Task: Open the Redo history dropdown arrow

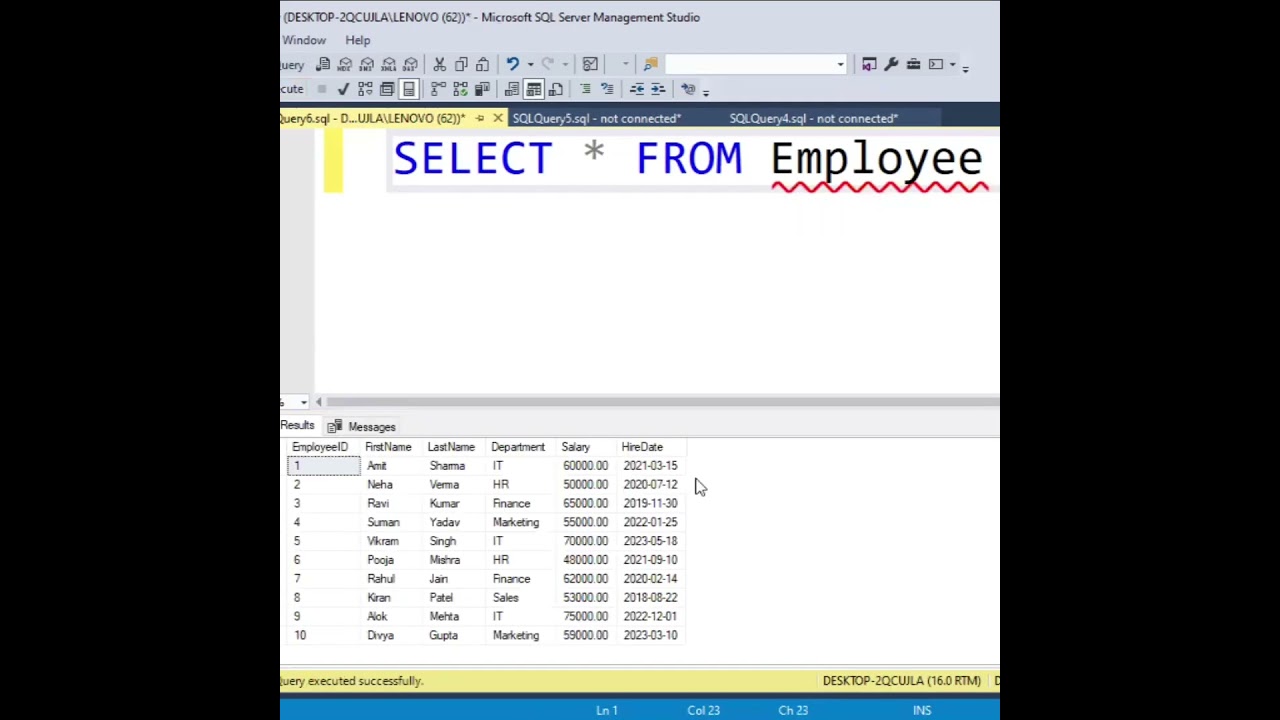Action: point(565,64)
